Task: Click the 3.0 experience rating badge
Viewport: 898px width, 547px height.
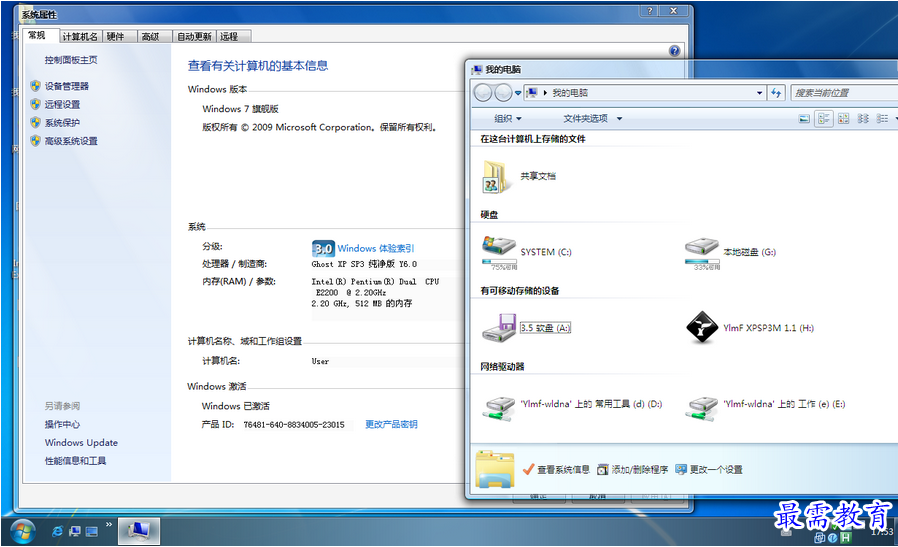Action: (323, 248)
